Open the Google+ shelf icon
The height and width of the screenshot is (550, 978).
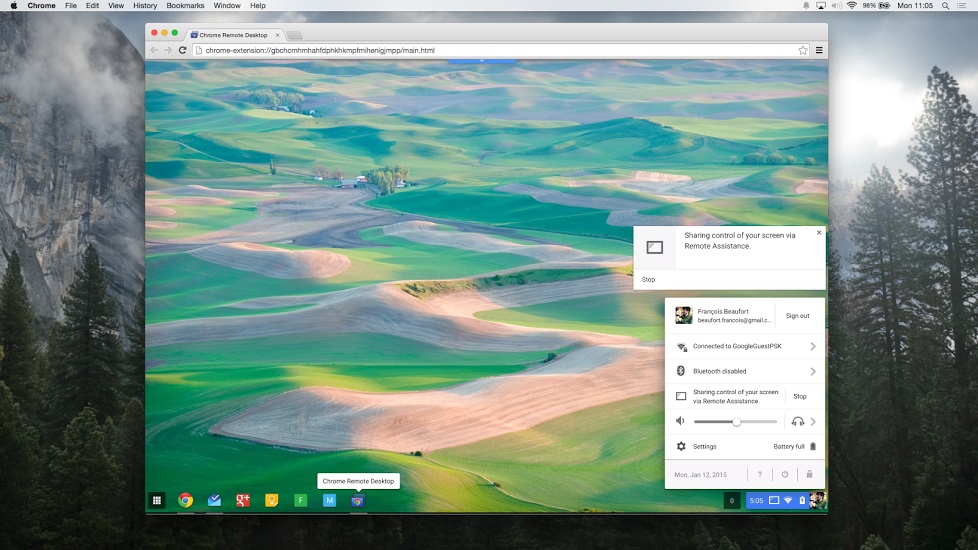(x=243, y=500)
